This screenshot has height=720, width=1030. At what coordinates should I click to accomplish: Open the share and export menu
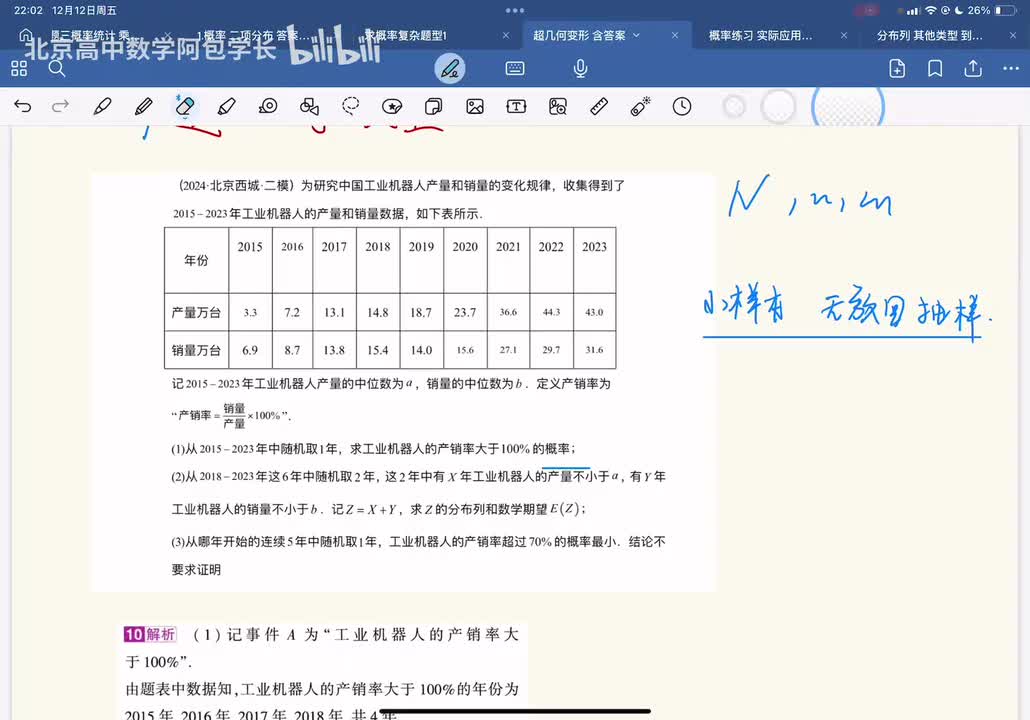(x=973, y=68)
